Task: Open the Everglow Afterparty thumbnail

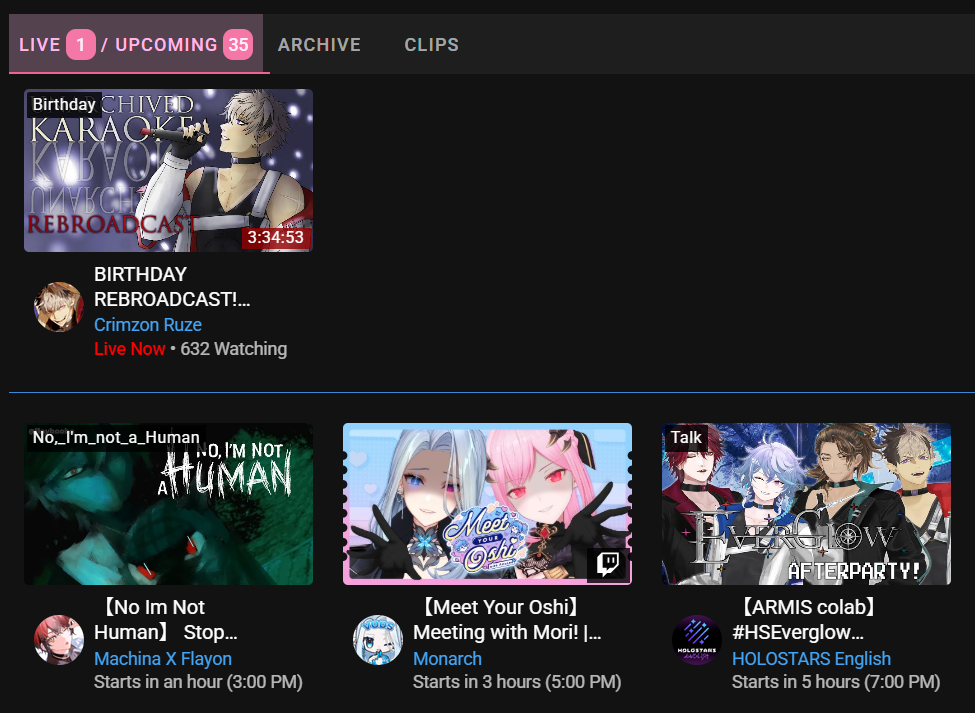Action: coord(806,504)
